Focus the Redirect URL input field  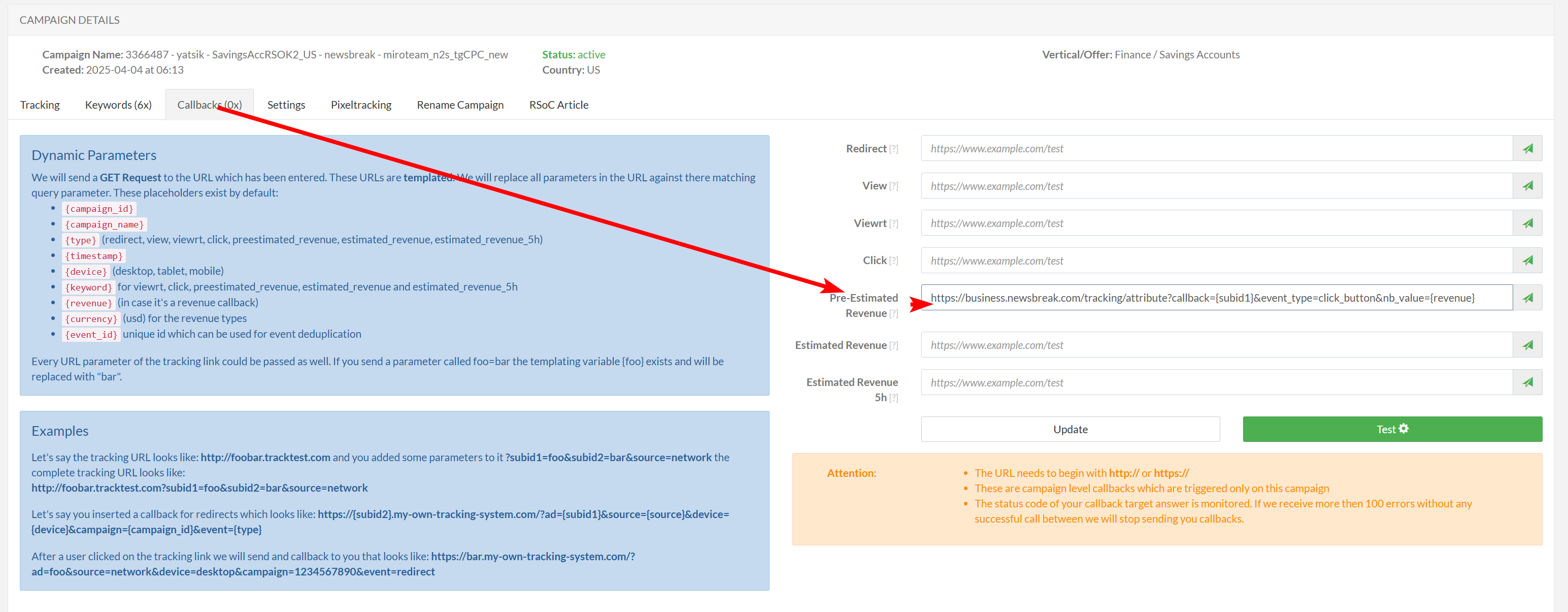point(1216,148)
